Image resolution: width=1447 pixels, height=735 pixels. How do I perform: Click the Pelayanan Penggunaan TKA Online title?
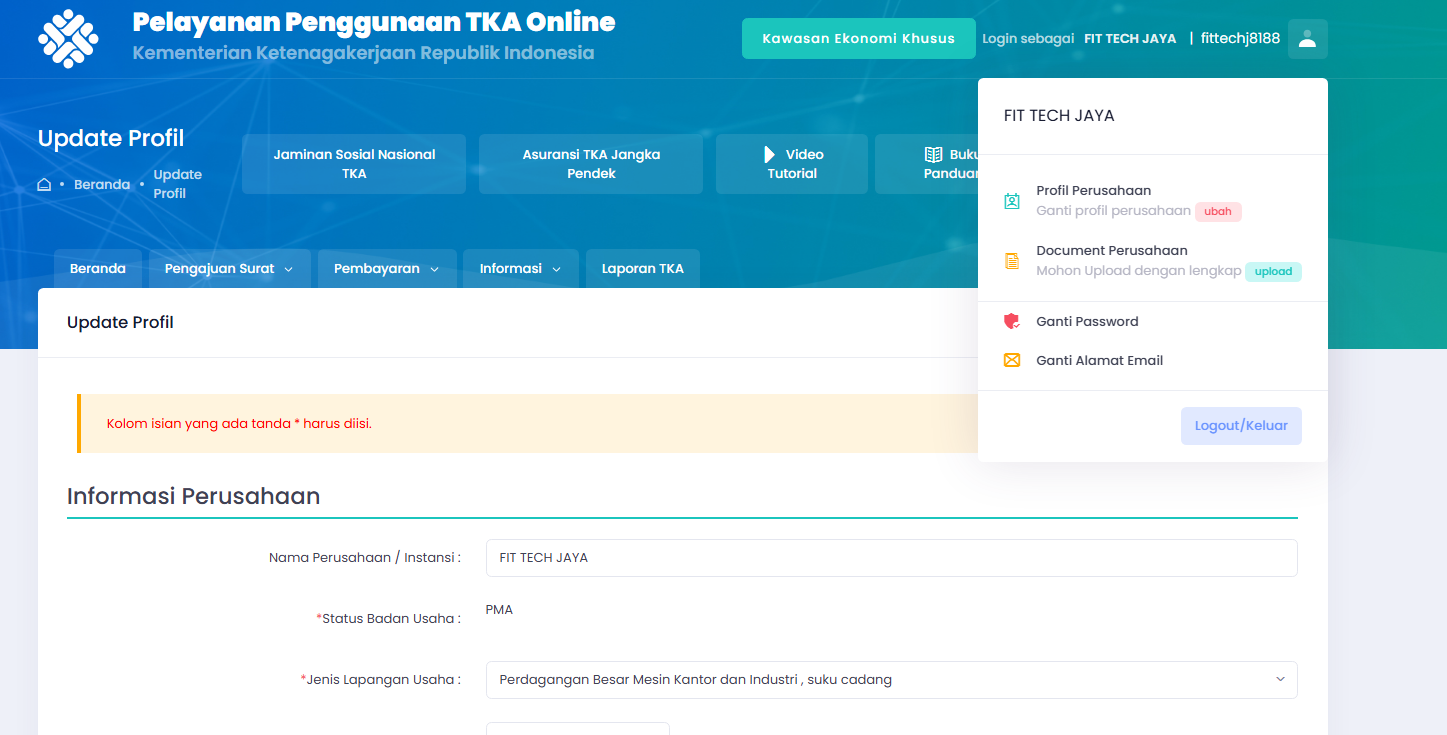pyautogui.click(x=374, y=22)
